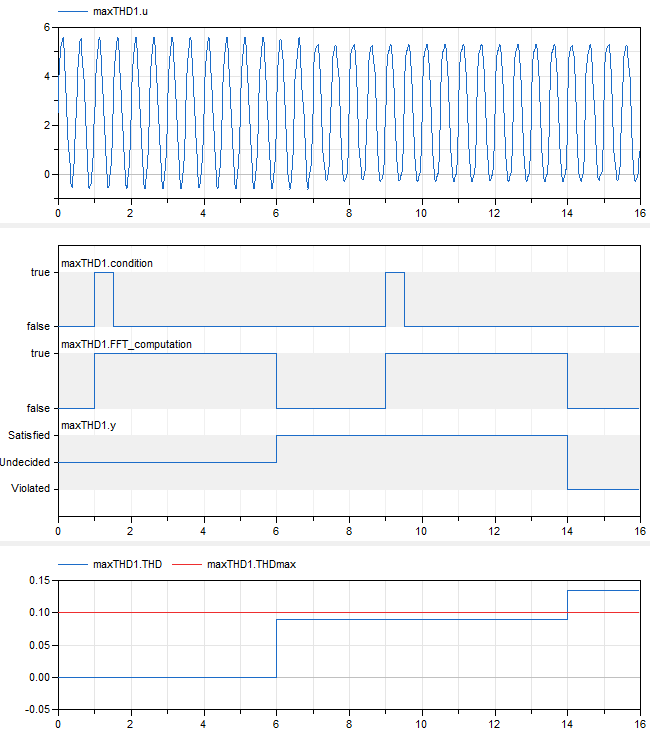Click the blue line swatch for maxTHD1.THD

74,564
